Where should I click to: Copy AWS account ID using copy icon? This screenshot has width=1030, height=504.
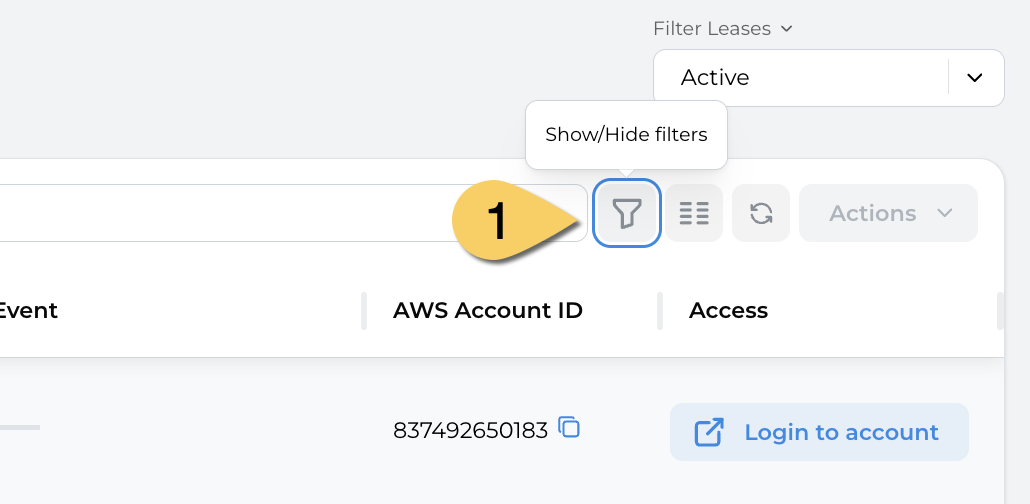coord(569,428)
